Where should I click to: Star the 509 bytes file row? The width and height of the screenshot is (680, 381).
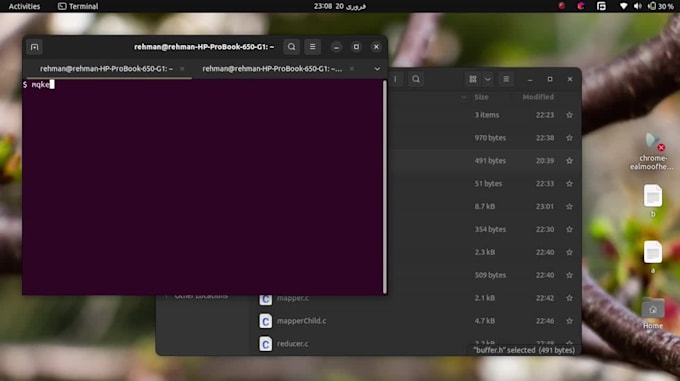[569, 275]
